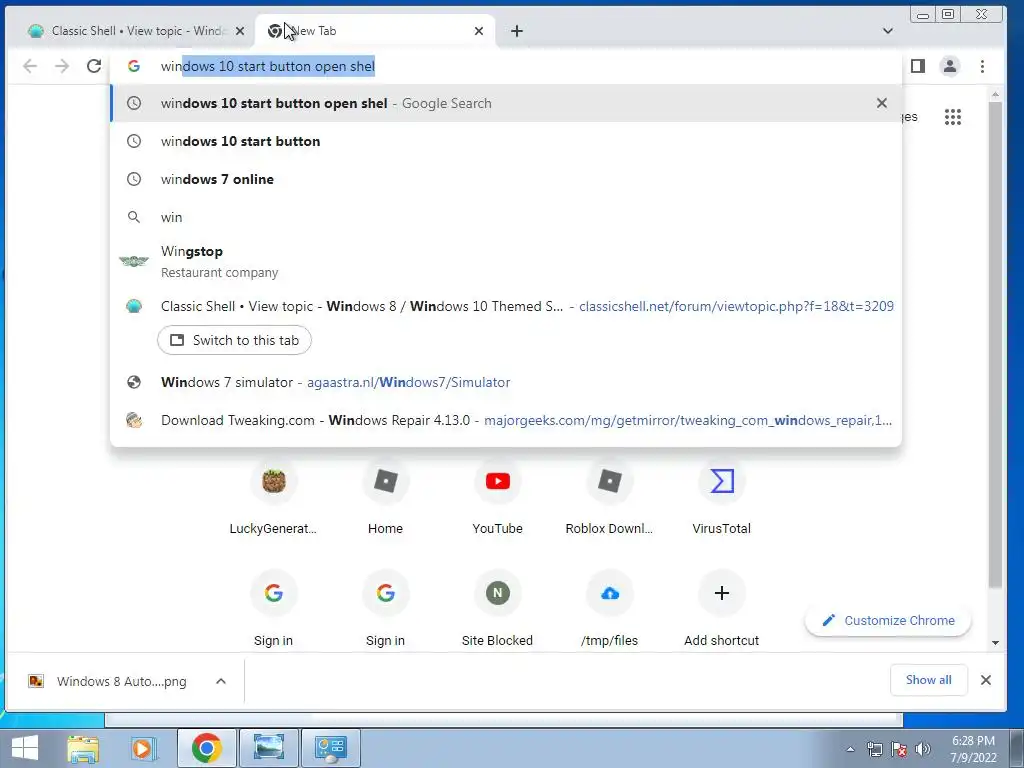Viewport: 1024px width, 768px height.
Task: Select the 'win' search suggestion
Action: [506, 217]
